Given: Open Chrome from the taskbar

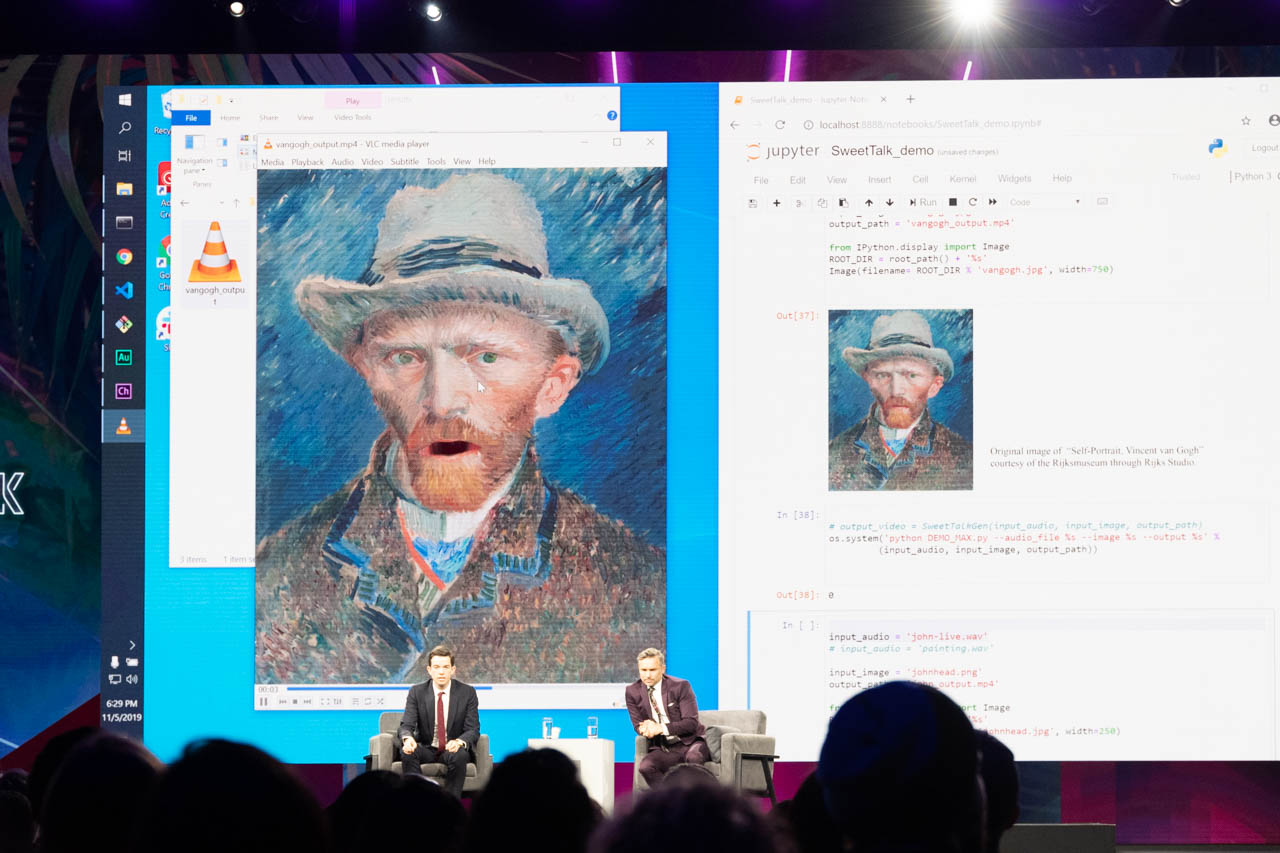Looking at the screenshot, I should (124, 257).
